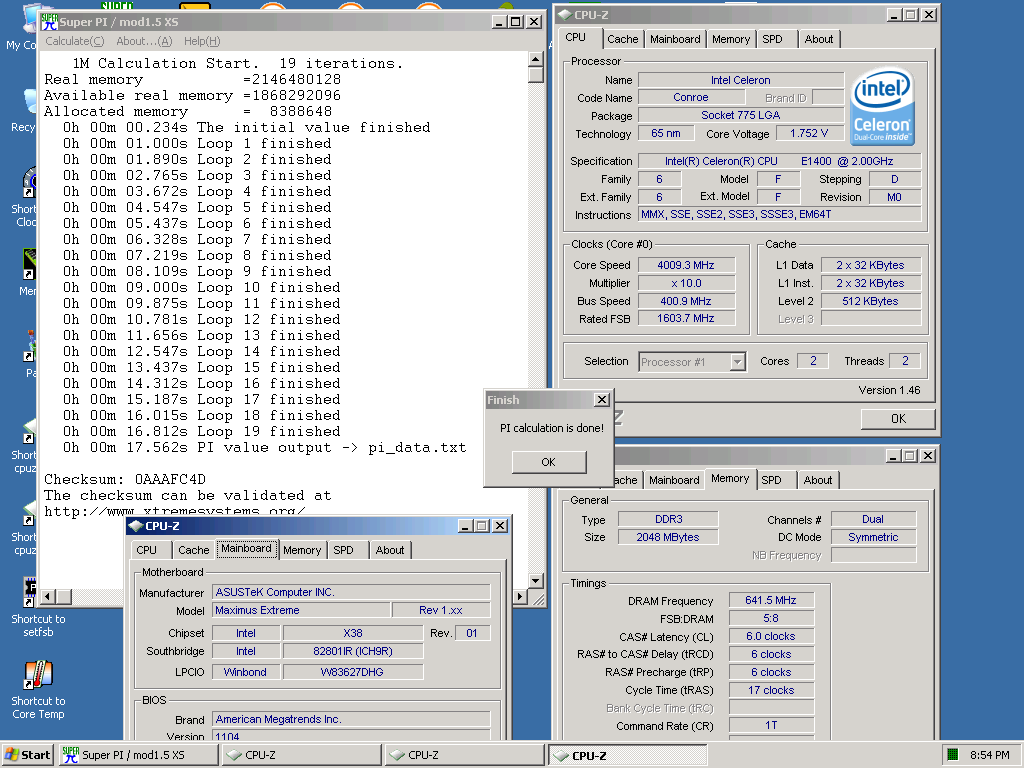Click Super PI scroll down arrow
The width and height of the screenshot is (1024, 768).
[x=536, y=580]
